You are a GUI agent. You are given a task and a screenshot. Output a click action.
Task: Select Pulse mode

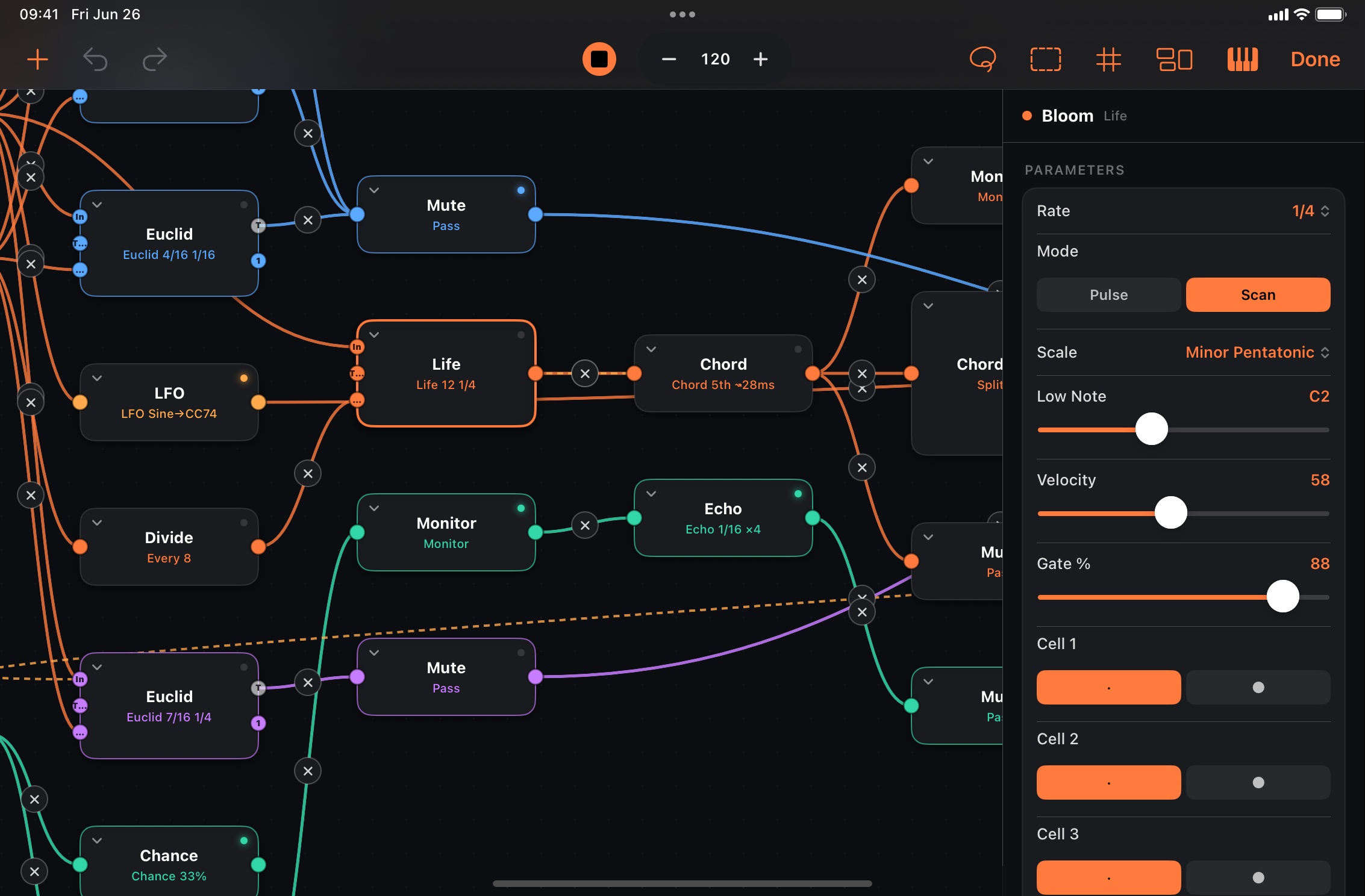(x=1108, y=294)
